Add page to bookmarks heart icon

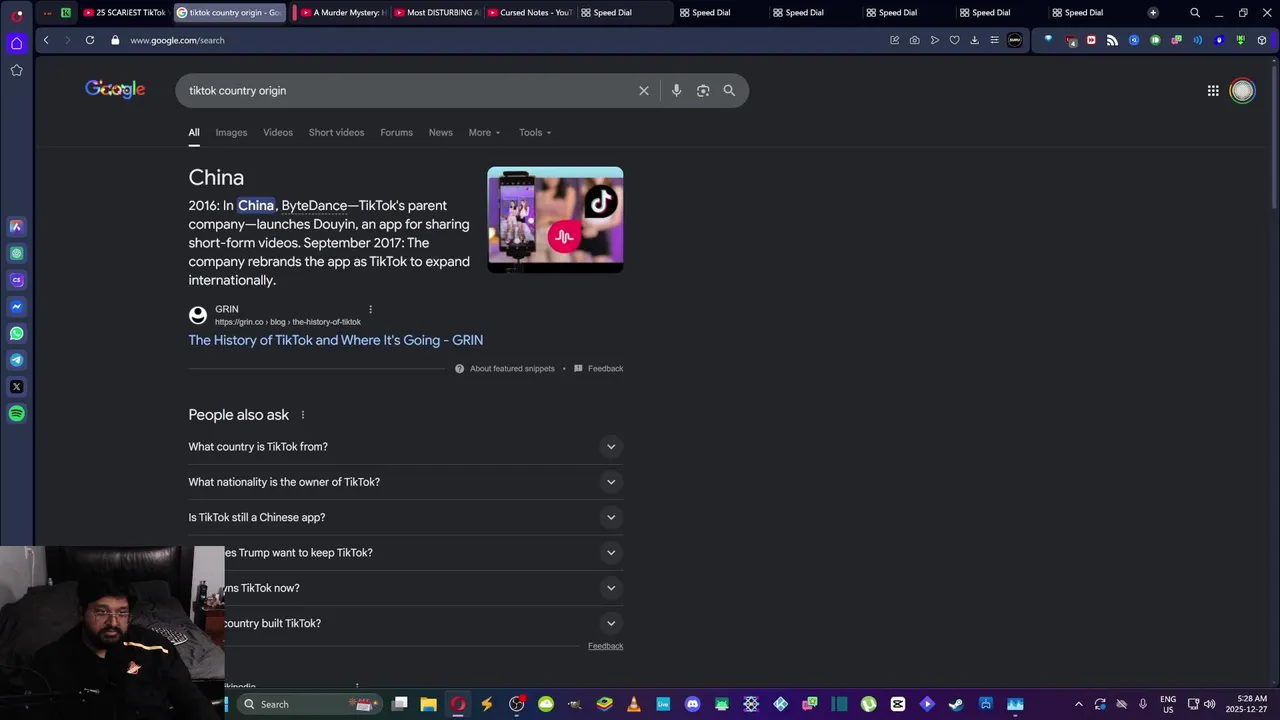click(x=954, y=40)
